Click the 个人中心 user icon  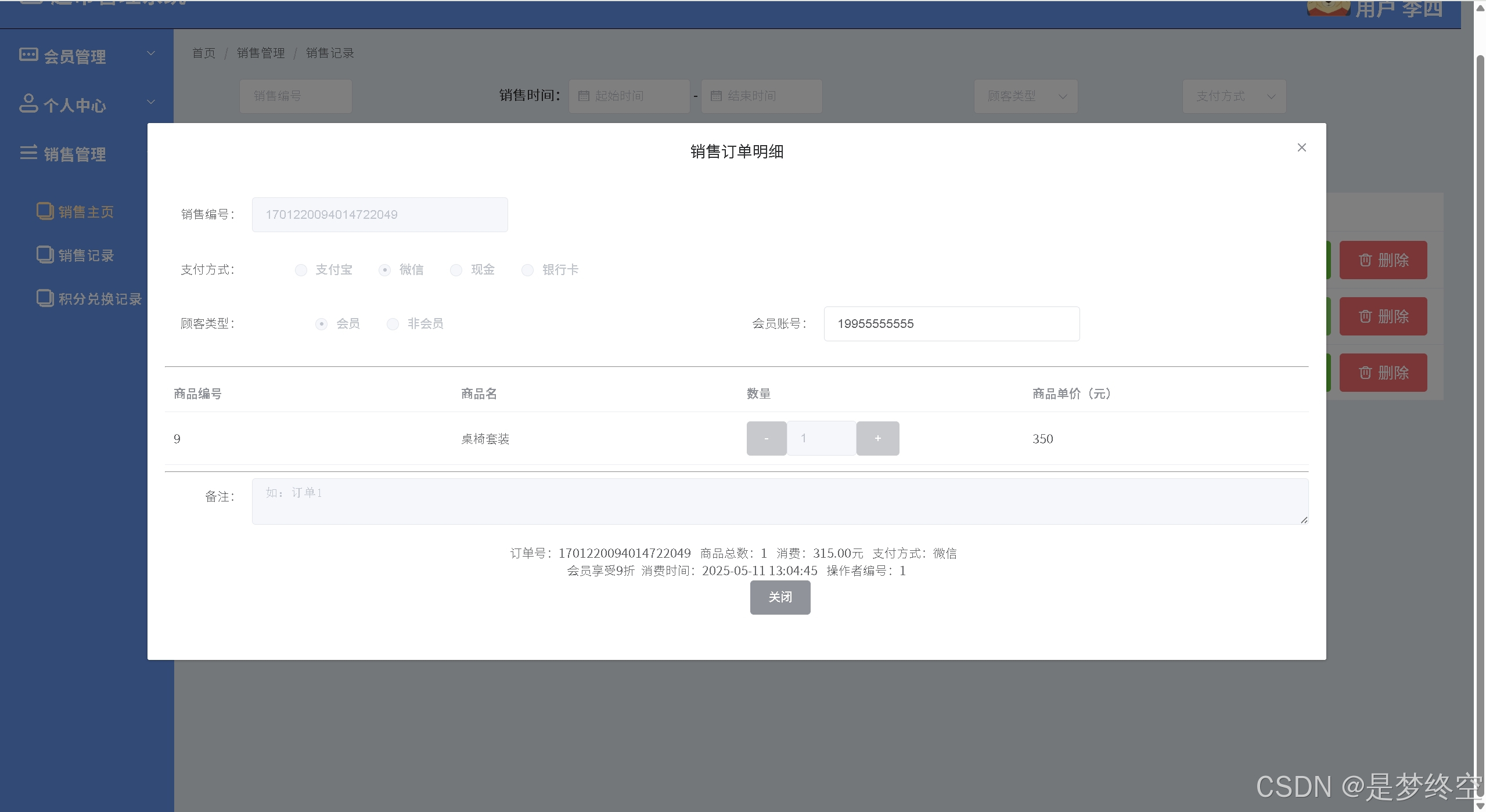(28, 104)
